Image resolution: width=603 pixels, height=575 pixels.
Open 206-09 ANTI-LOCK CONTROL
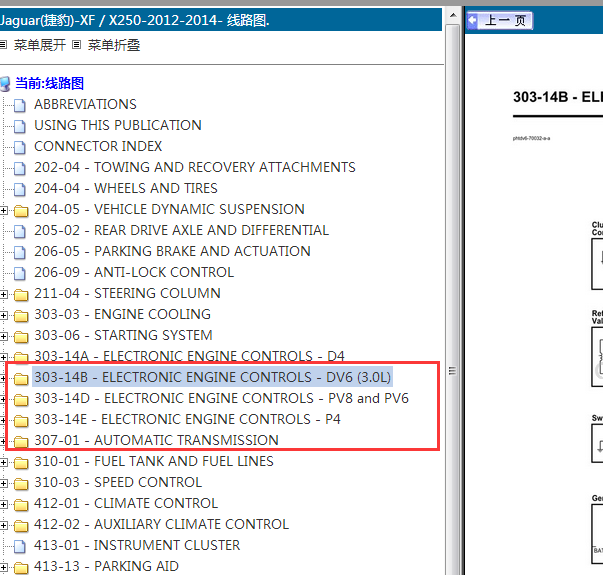point(134,272)
